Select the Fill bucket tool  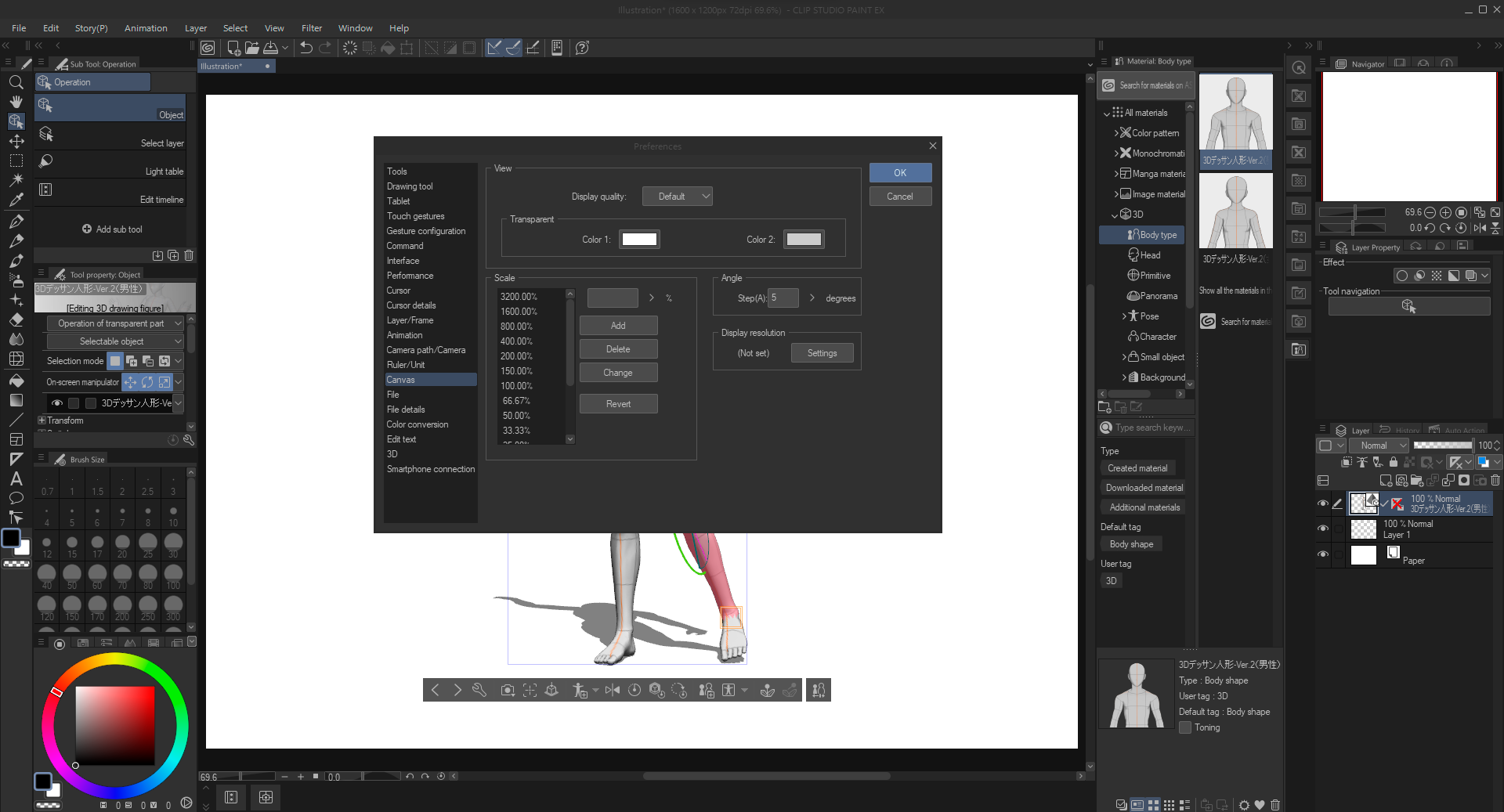click(x=16, y=381)
